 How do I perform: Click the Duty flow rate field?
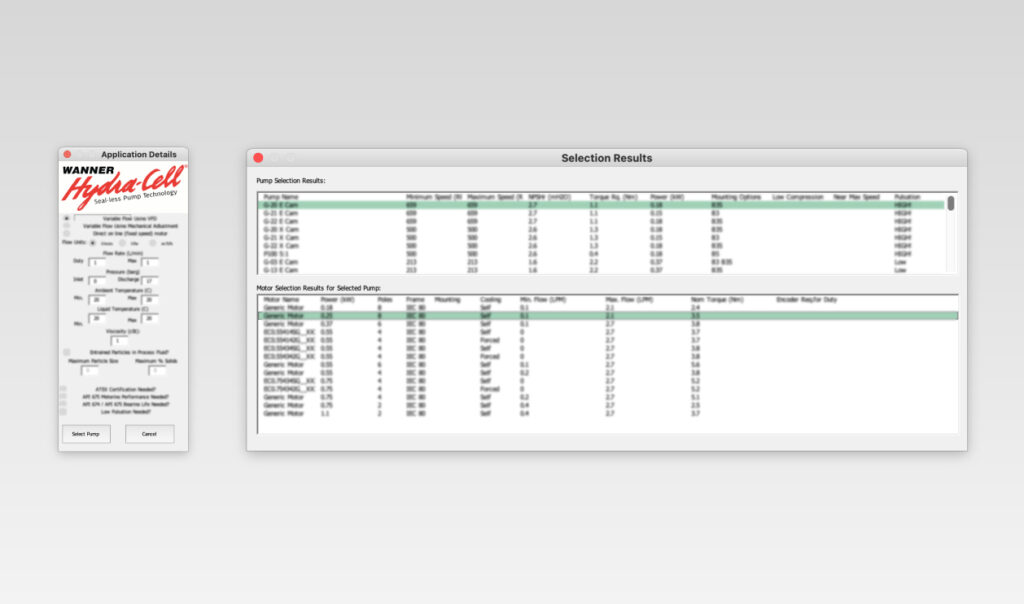(x=97, y=262)
